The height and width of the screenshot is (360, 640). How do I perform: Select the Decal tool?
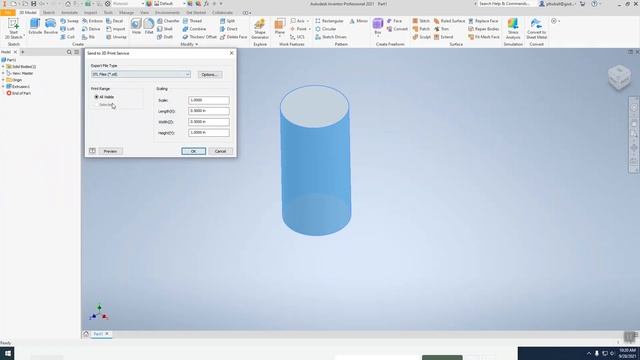(115, 21)
